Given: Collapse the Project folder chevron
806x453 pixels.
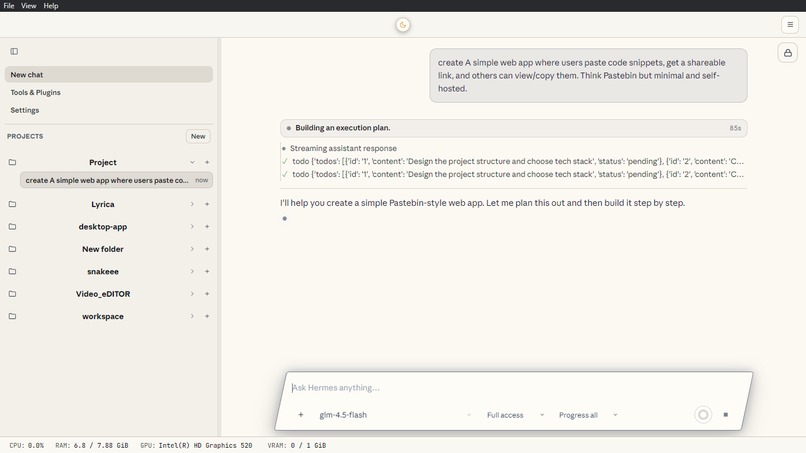Looking at the screenshot, I should [192, 162].
